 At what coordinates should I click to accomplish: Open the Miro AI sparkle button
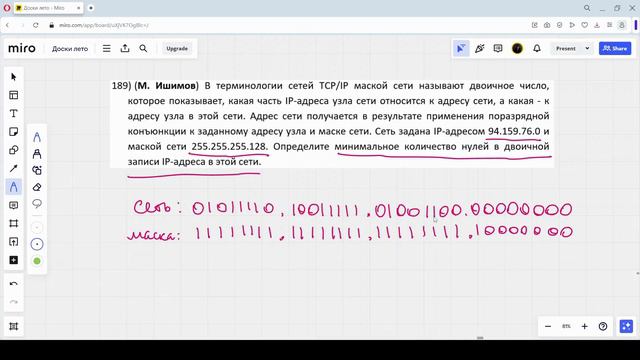click(x=626, y=326)
